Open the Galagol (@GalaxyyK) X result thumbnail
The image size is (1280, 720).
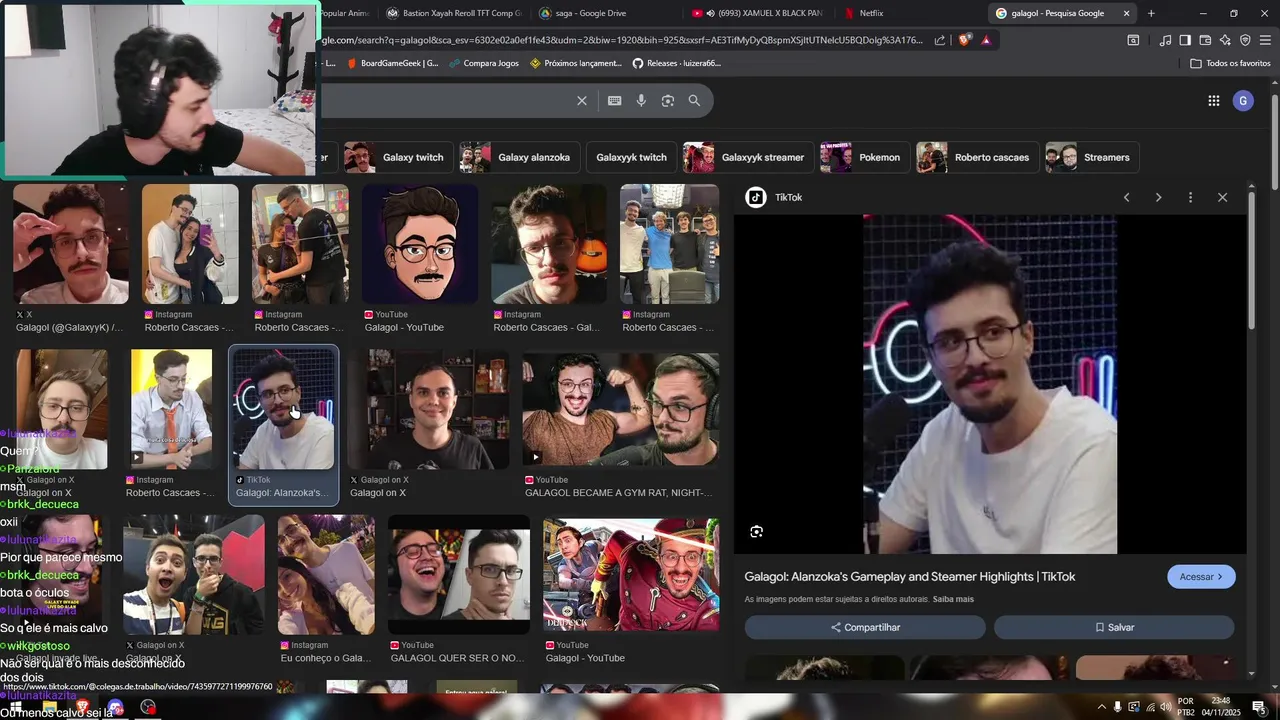(x=70, y=244)
